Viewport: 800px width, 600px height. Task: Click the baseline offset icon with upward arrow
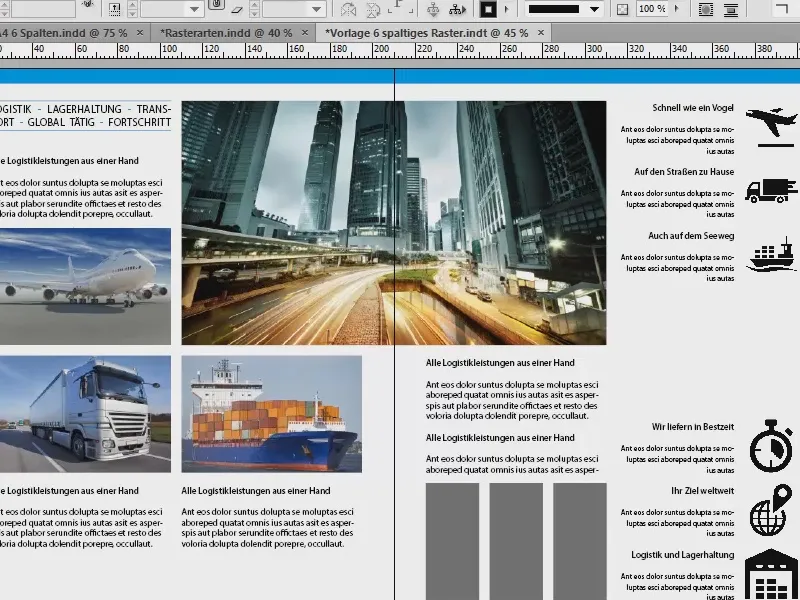coord(115,9)
